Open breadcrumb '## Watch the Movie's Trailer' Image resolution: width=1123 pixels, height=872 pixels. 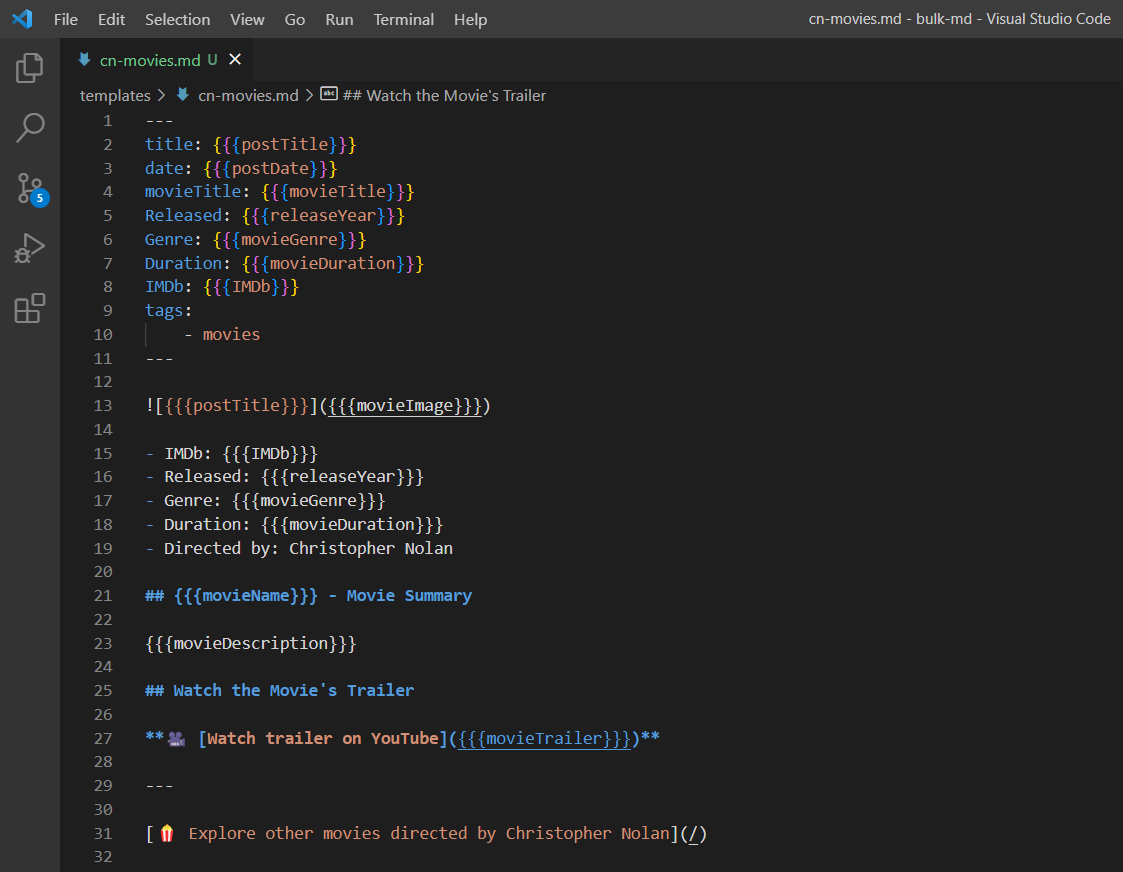point(444,95)
